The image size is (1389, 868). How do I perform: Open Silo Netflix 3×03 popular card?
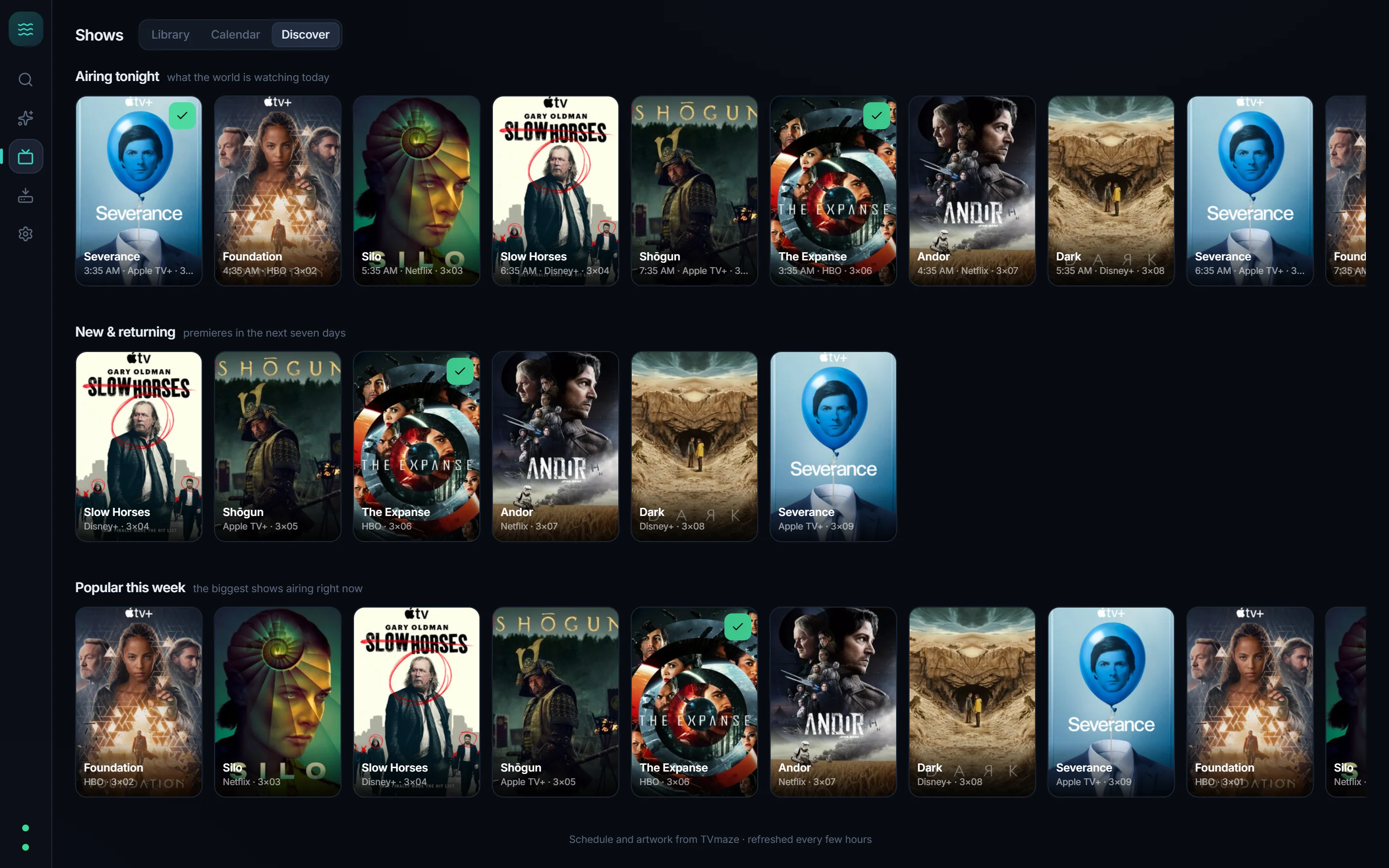coord(278,702)
